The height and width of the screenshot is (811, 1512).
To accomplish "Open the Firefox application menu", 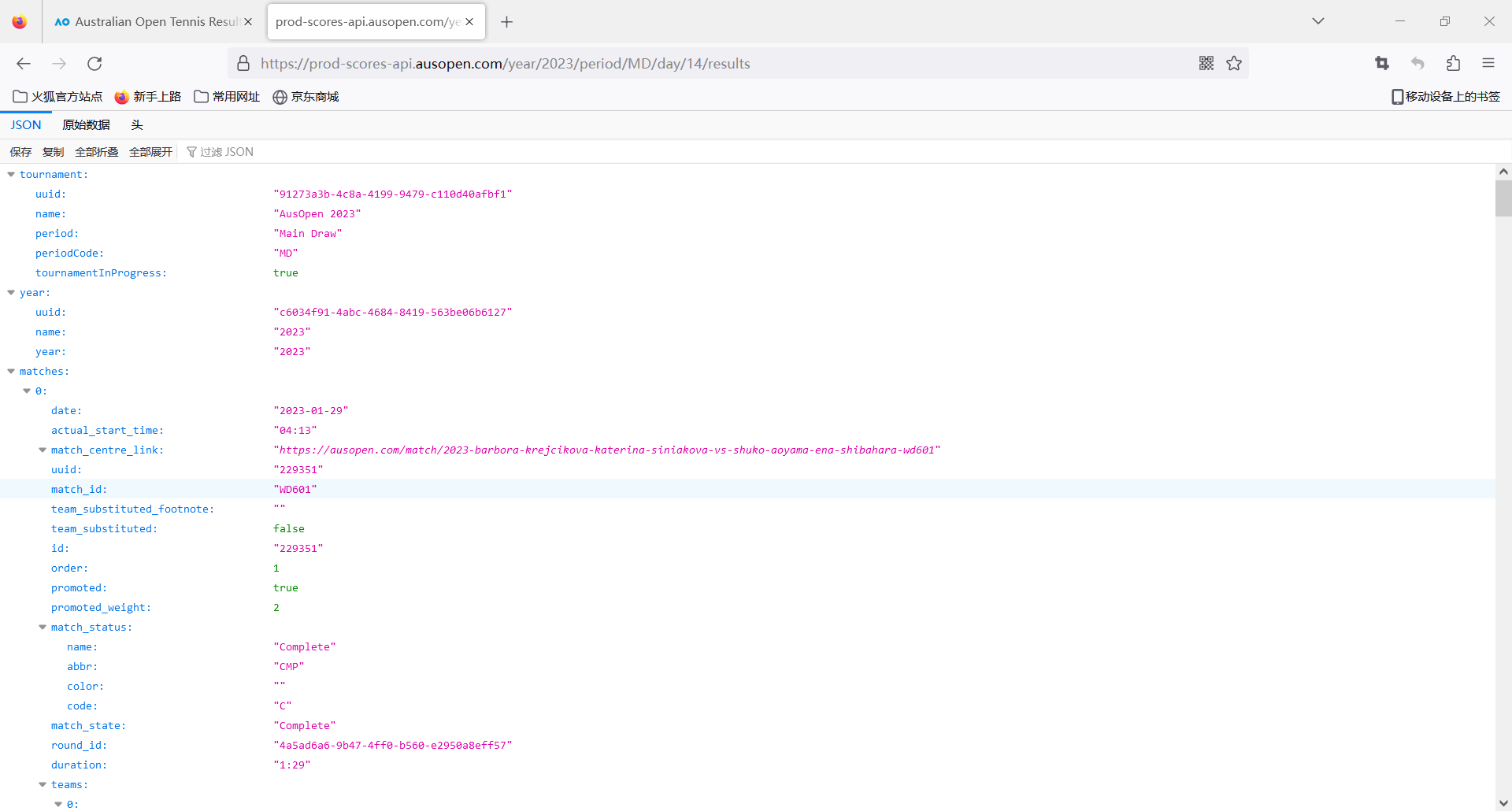I will click(1488, 64).
